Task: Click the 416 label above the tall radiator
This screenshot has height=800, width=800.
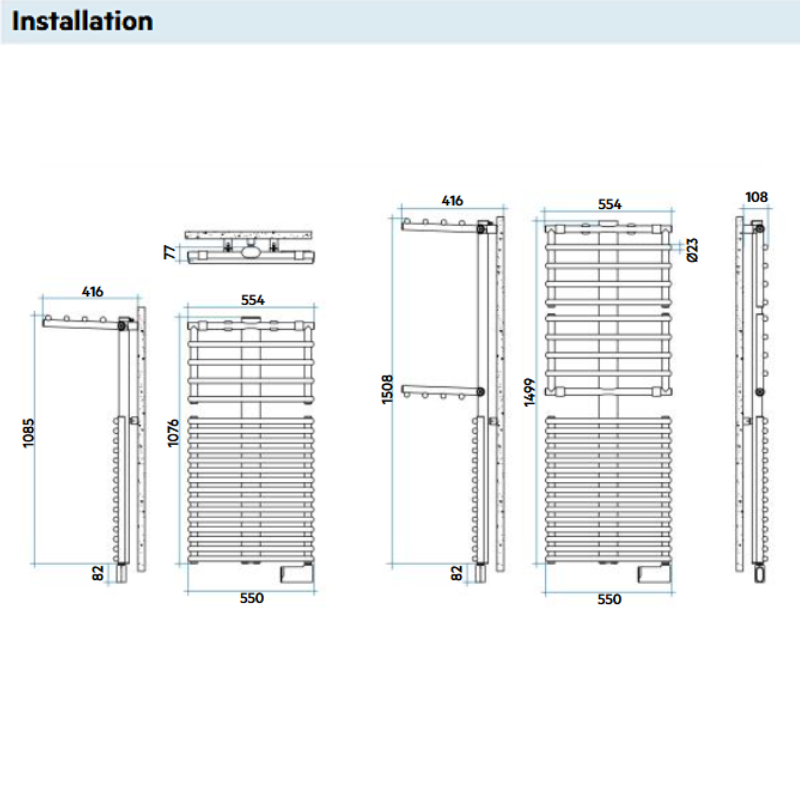Action: click(x=452, y=201)
